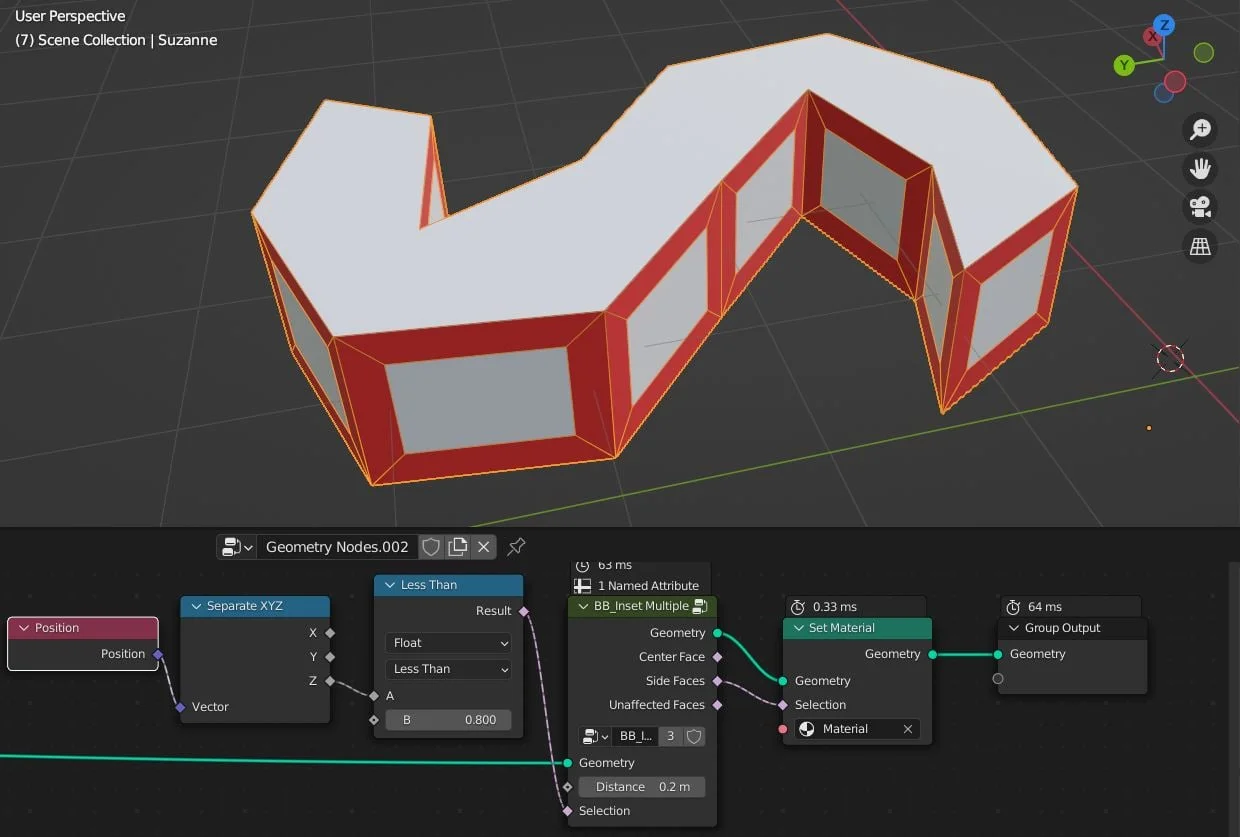Unlink Geometry Nodes.002 with the X button
The width and height of the screenshot is (1240, 837).
click(484, 547)
